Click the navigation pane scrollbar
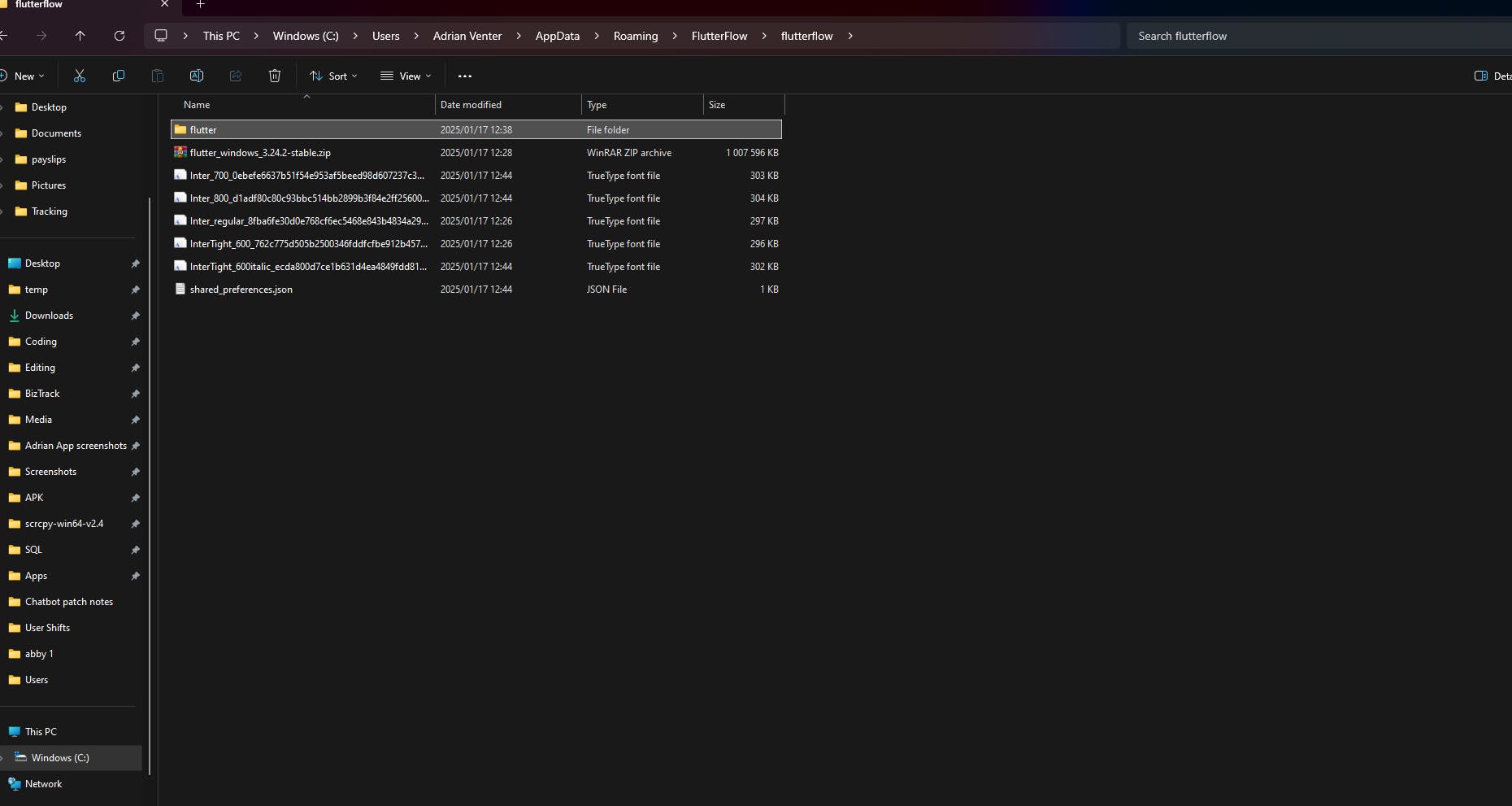Viewport: 1512px width, 806px height. point(150,488)
